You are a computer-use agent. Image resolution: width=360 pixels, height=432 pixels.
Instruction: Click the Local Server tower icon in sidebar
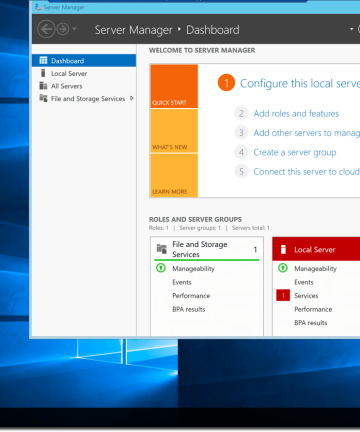(43, 73)
